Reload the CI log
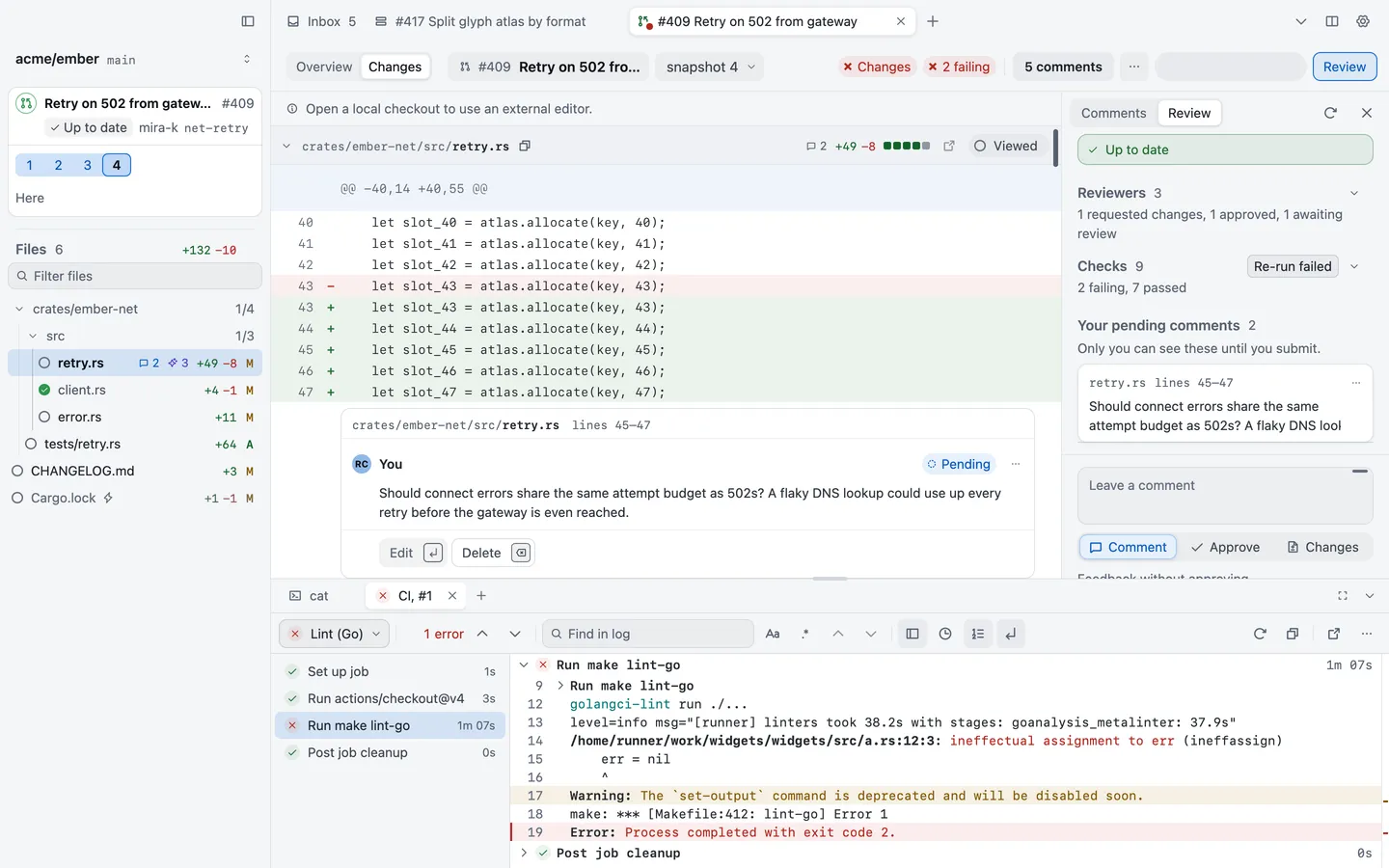The width and height of the screenshot is (1389, 868). click(1260, 634)
